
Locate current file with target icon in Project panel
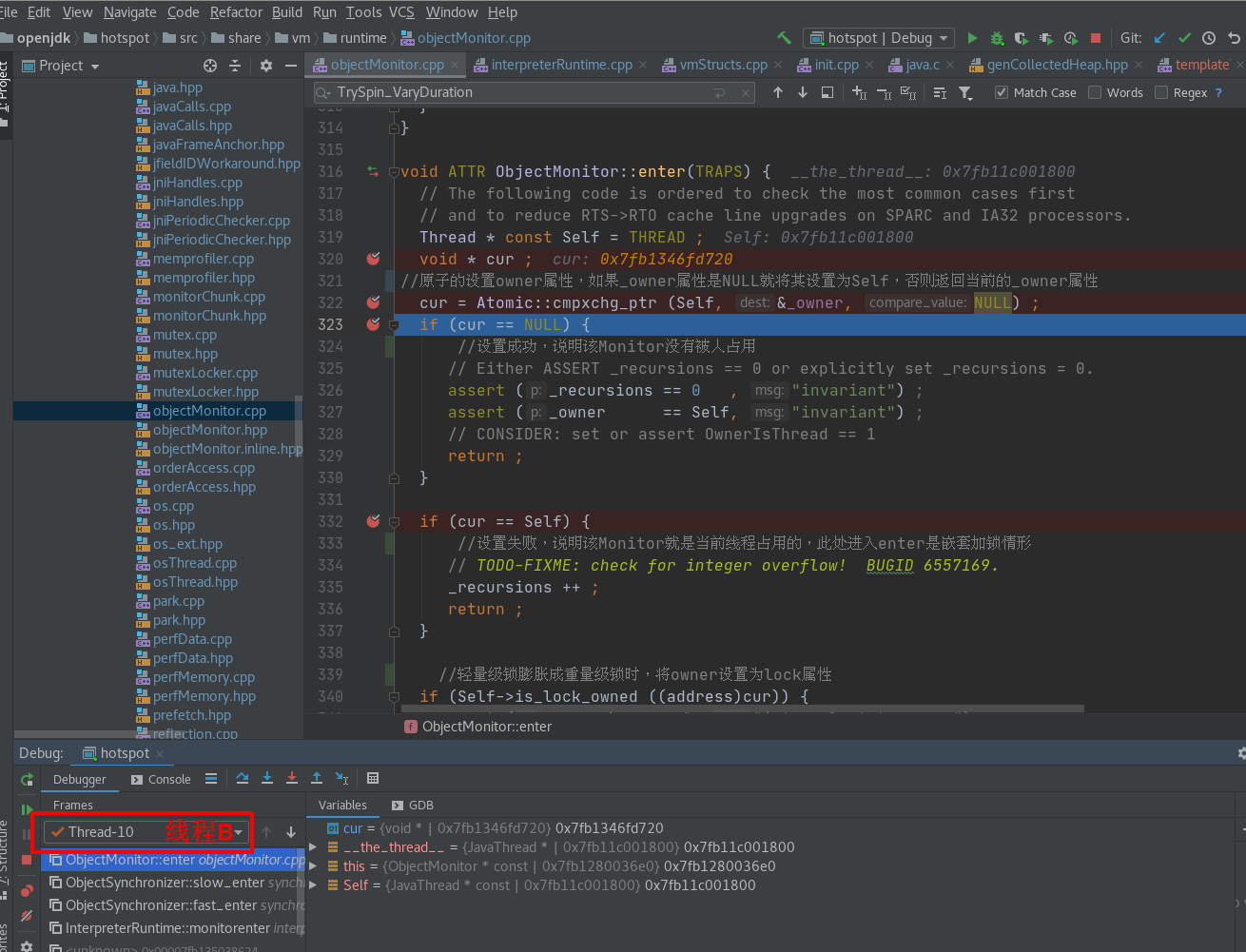click(x=210, y=66)
